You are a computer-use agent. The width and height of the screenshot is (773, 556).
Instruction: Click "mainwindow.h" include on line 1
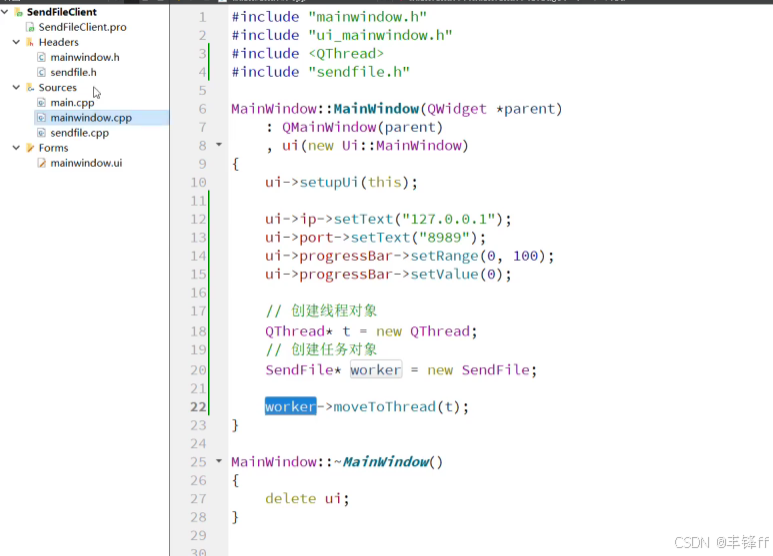pyautogui.click(x=367, y=17)
